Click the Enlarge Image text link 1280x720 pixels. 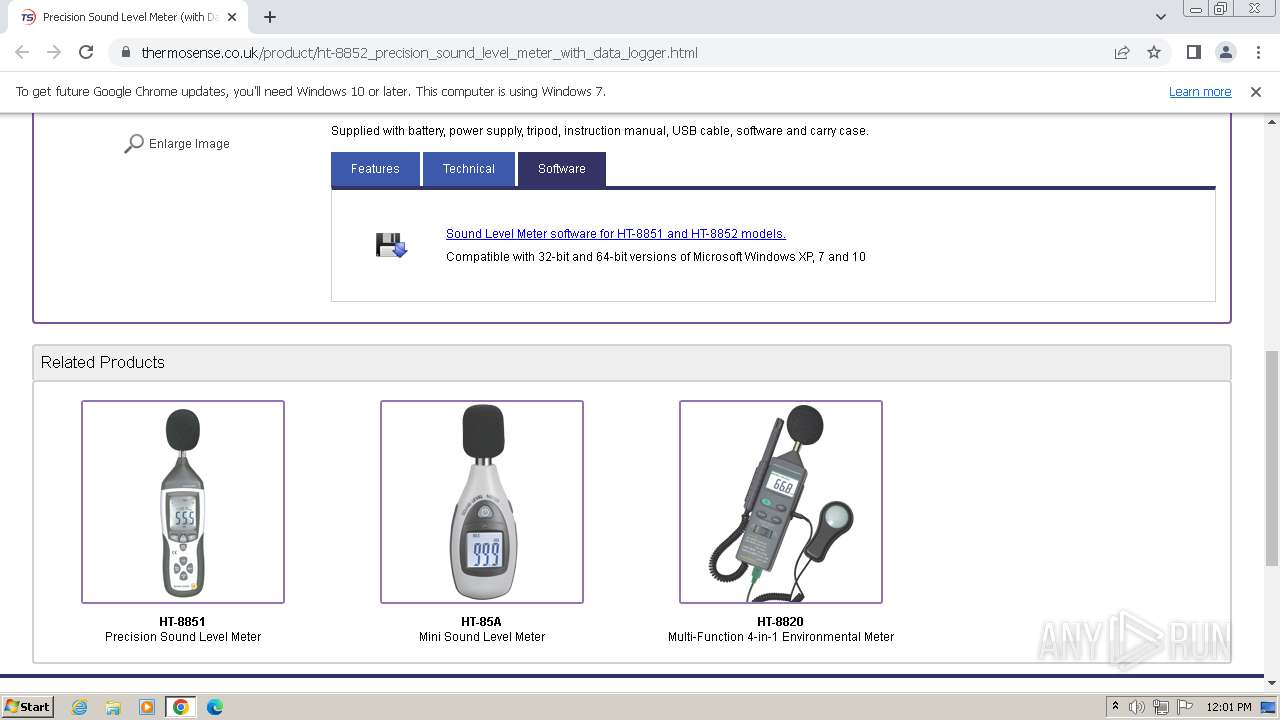coord(189,144)
